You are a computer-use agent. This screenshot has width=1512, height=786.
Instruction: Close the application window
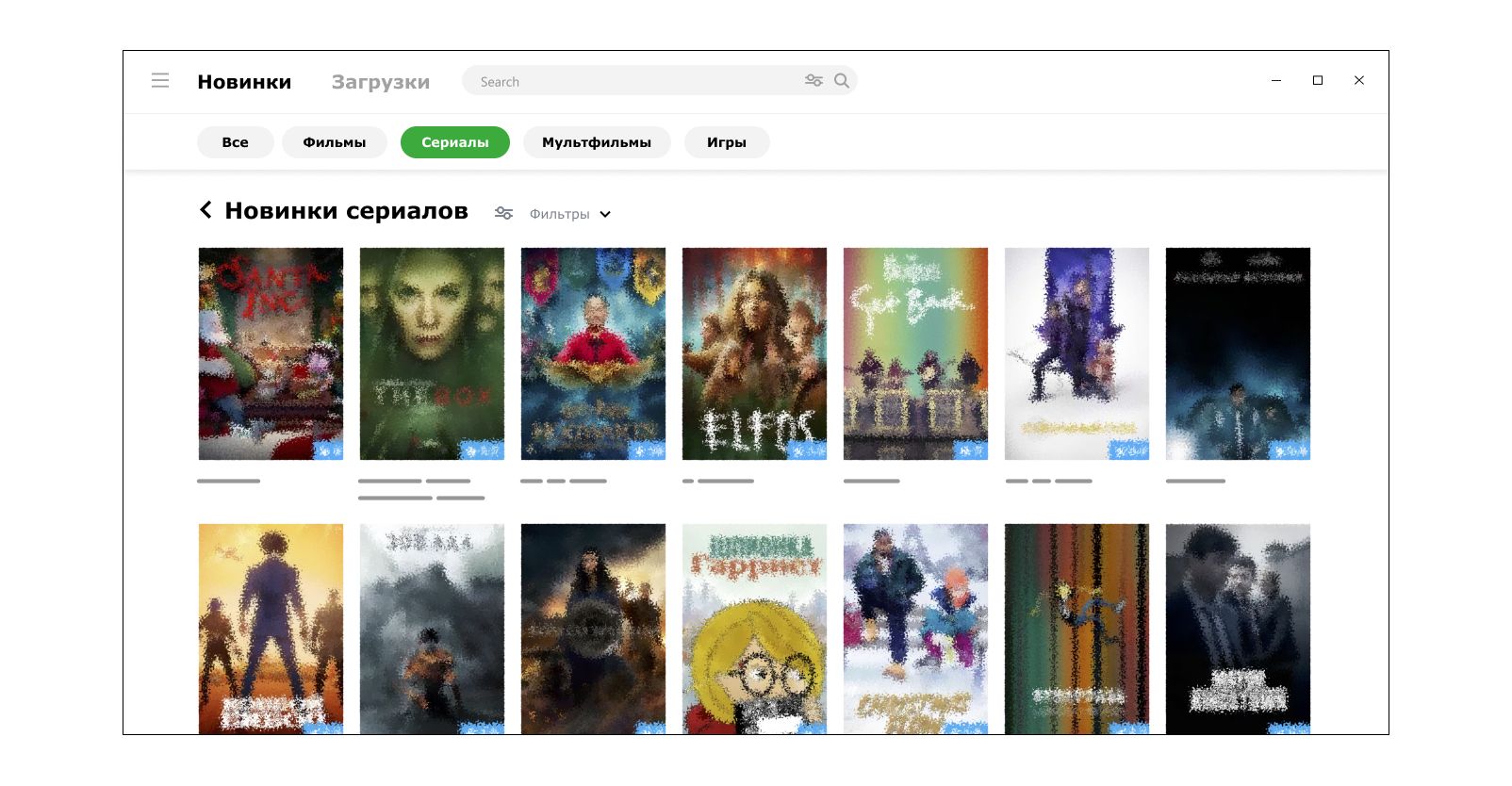point(1359,80)
